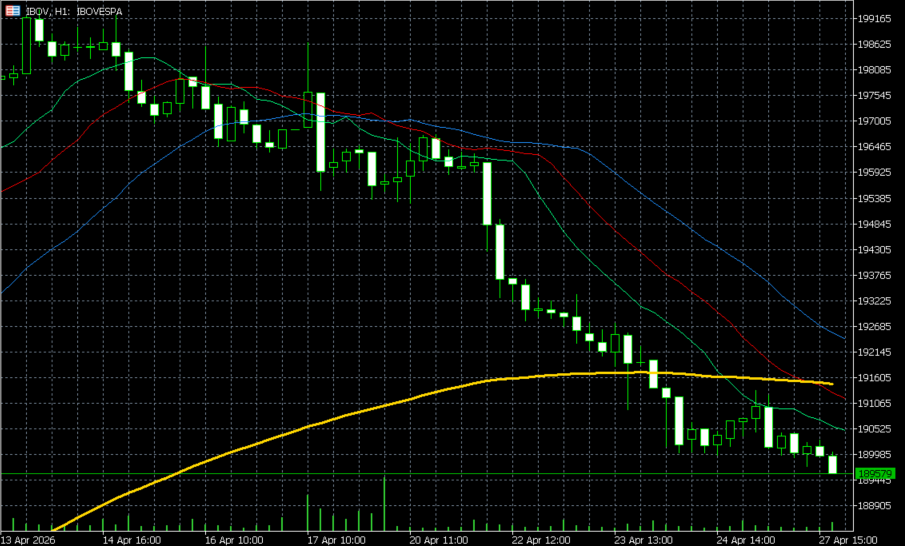Click the 17 Apr 10:00 time label

(x=336, y=540)
